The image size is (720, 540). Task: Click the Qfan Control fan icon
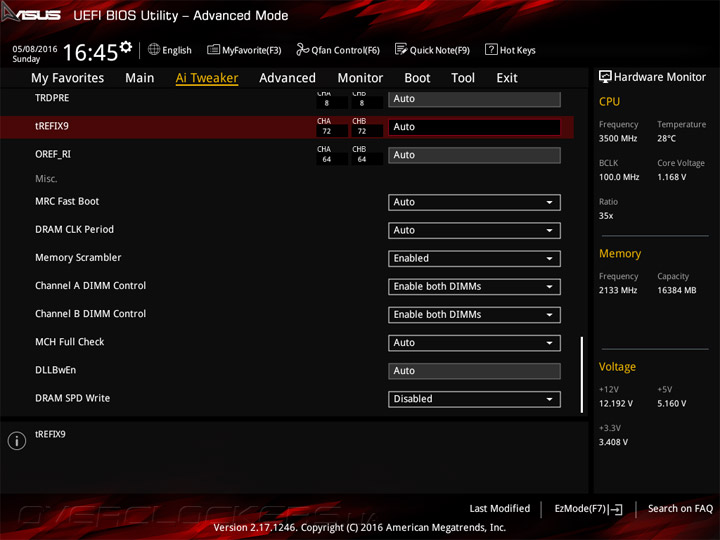click(302, 49)
